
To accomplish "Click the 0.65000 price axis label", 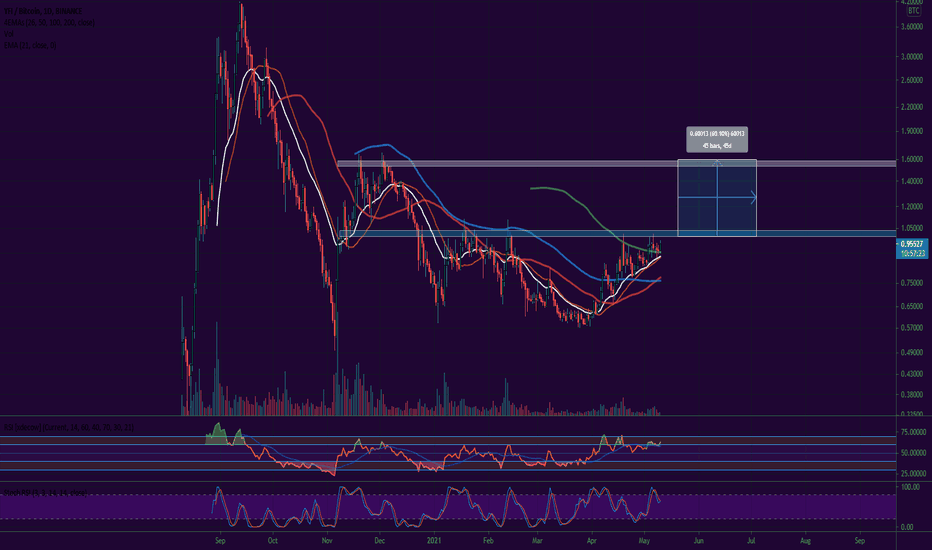I will [912, 306].
